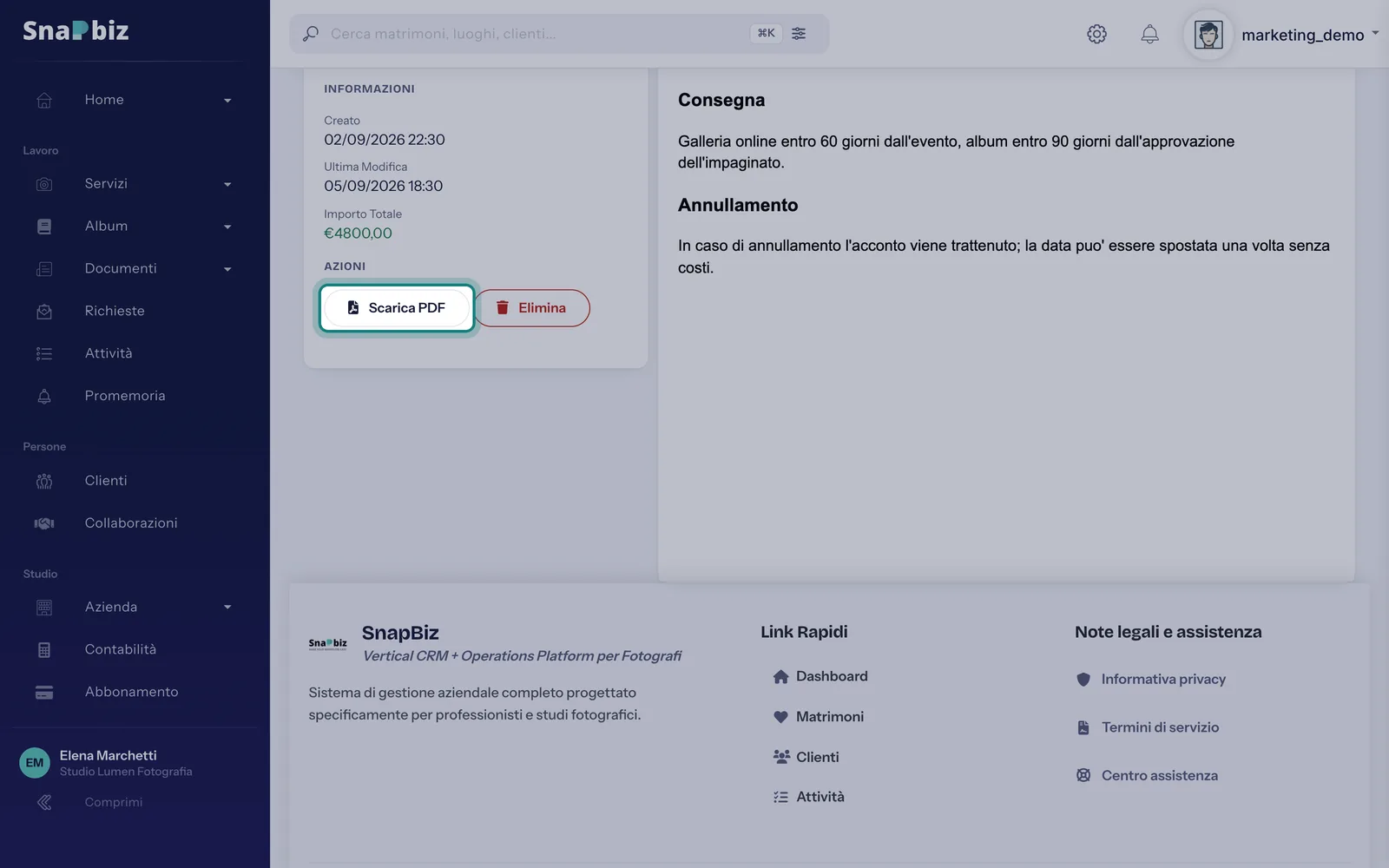Viewport: 1389px width, 868px height.
Task: Click the Richieste inbox icon in sidebar
Action: coord(44,311)
